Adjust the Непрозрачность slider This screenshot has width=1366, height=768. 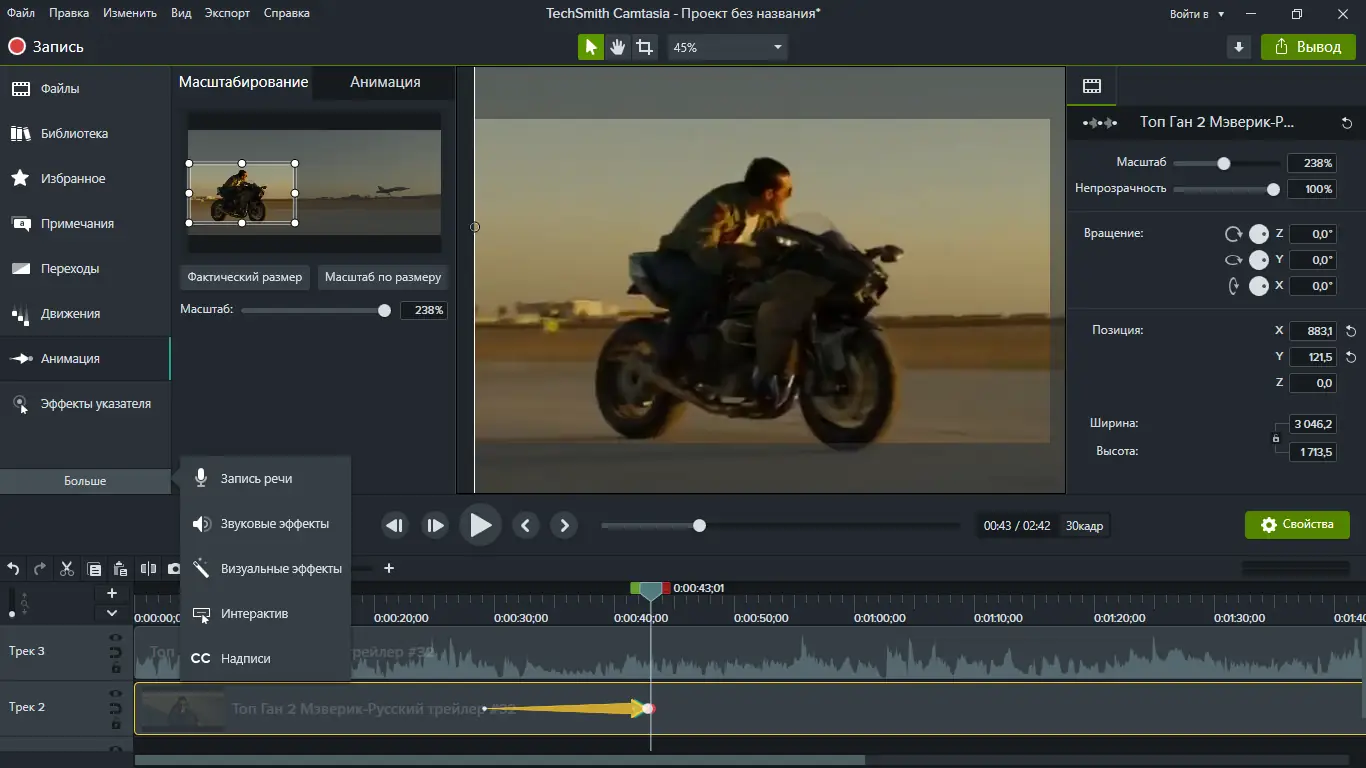pyautogui.click(x=1272, y=189)
